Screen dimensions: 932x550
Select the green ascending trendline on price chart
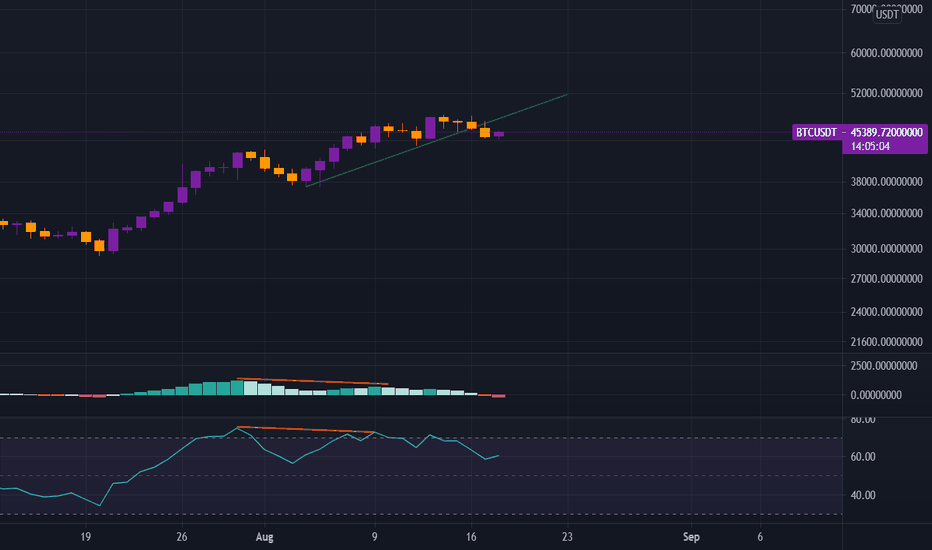(436, 140)
